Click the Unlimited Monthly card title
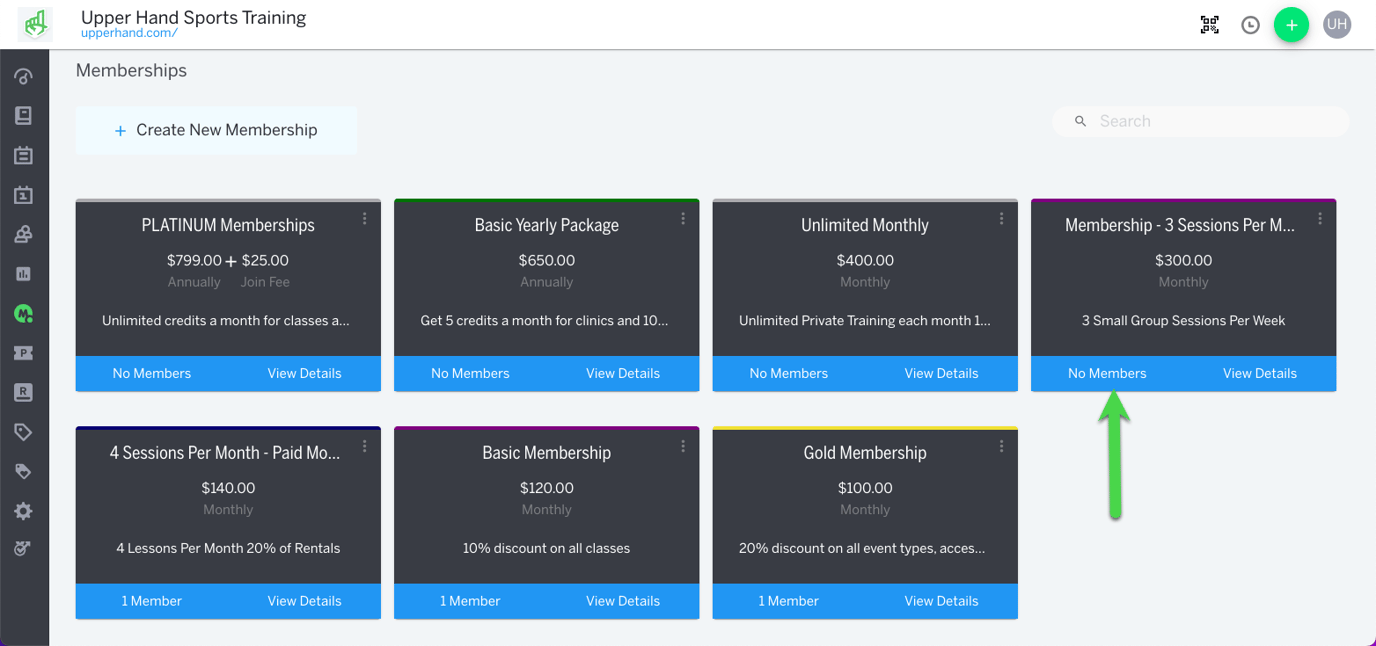Image resolution: width=1376 pixels, height=646 pixels. click(865, 225)
